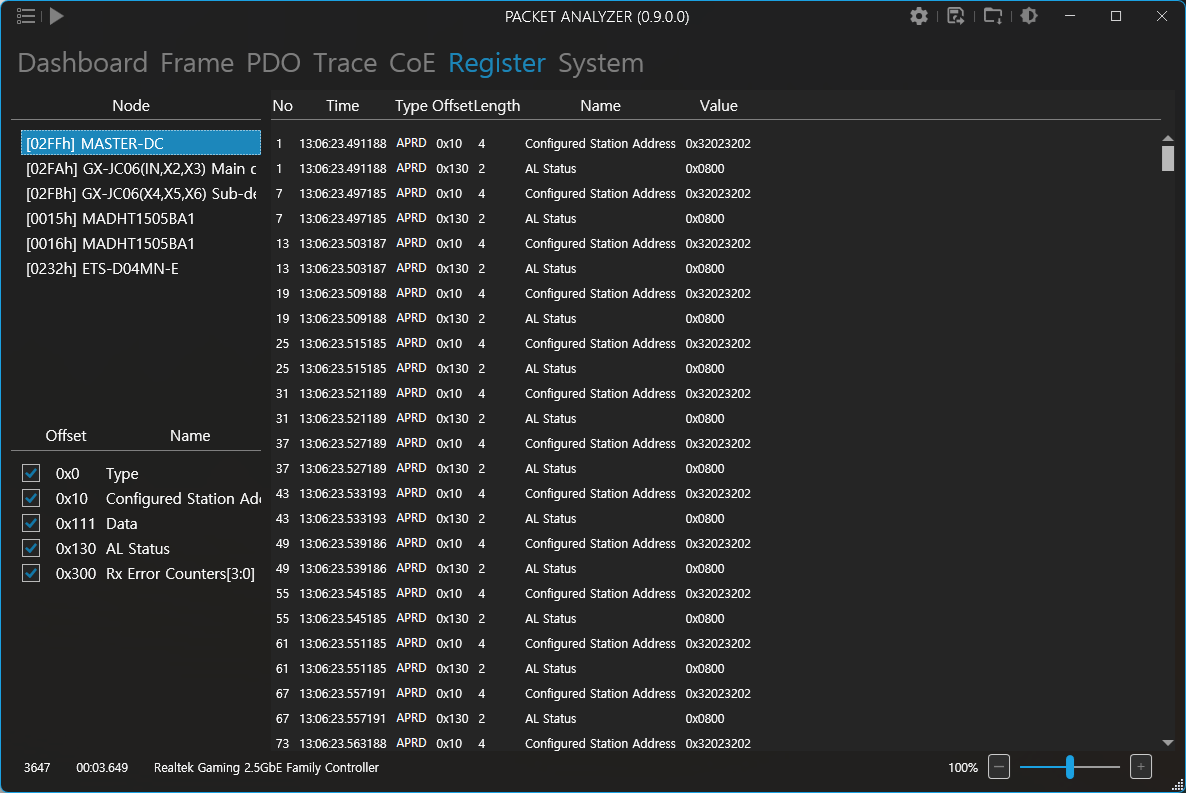
Task: Click the zoom in plus button
Action: click(1141, 767)
